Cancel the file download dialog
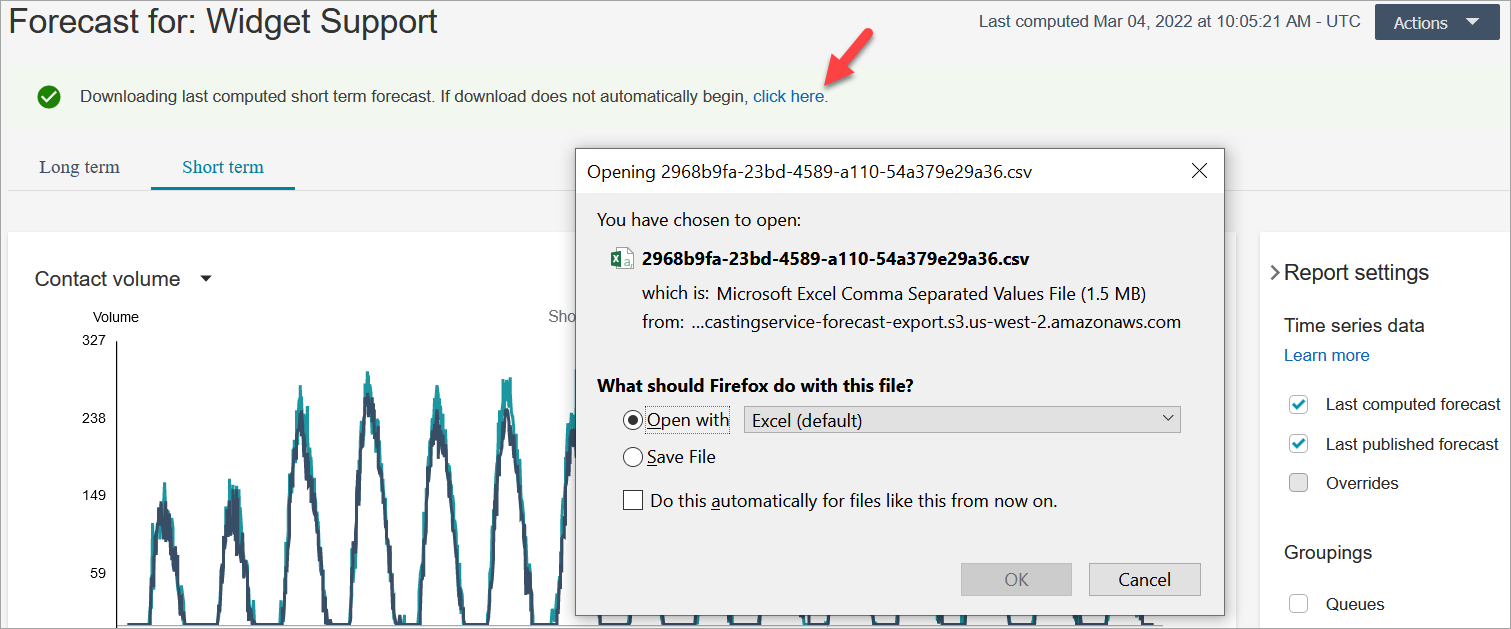 click(1144, 579)
